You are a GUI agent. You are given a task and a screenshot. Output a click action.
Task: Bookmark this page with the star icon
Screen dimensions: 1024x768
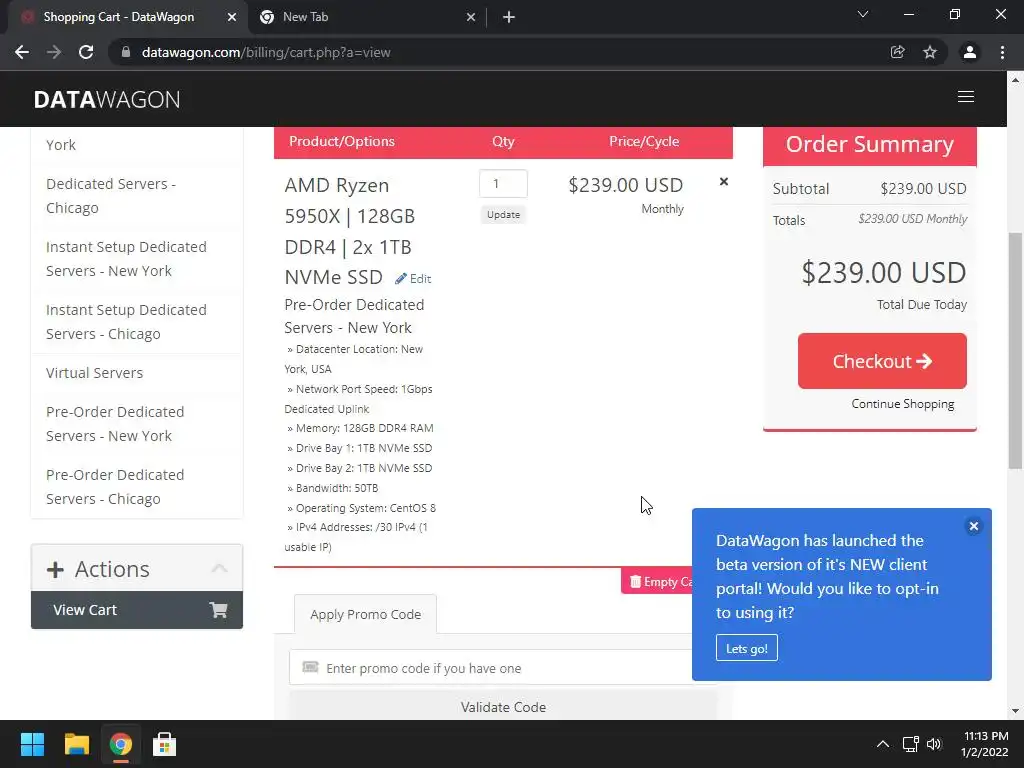[x=930, y=52]
